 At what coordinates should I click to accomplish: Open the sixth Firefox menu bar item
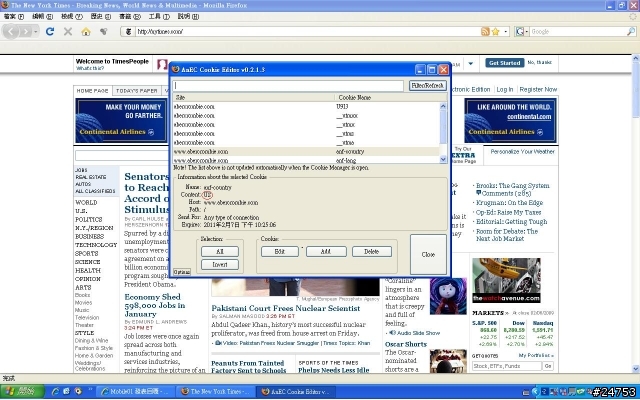159,17
